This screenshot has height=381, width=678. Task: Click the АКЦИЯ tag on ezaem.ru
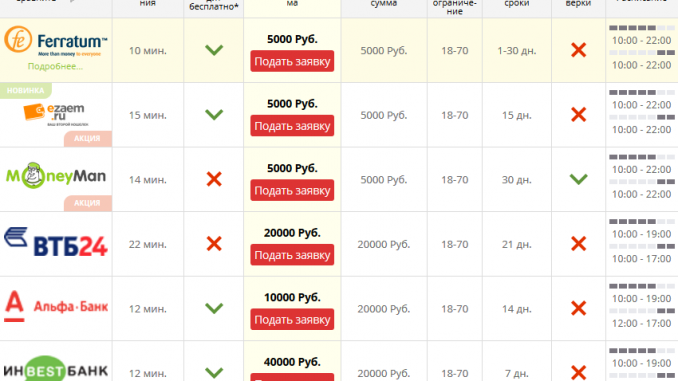pos(88,138)
